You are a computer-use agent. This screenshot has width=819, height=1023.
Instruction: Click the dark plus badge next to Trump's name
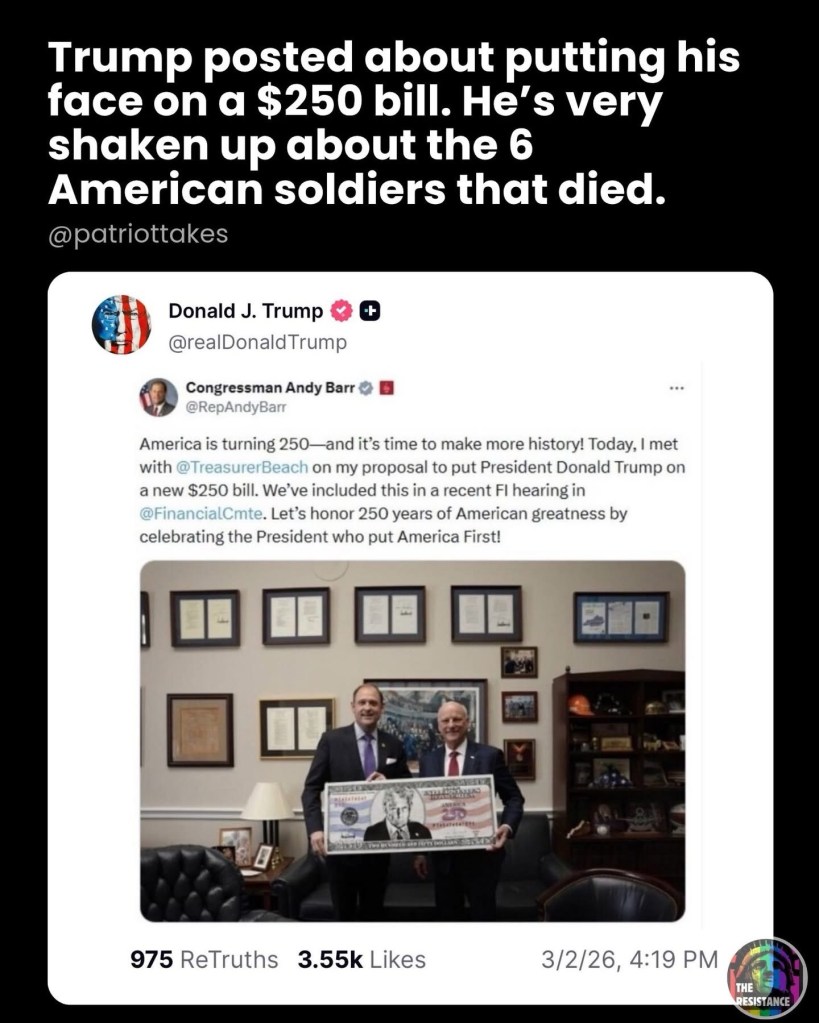pos(371,311)
